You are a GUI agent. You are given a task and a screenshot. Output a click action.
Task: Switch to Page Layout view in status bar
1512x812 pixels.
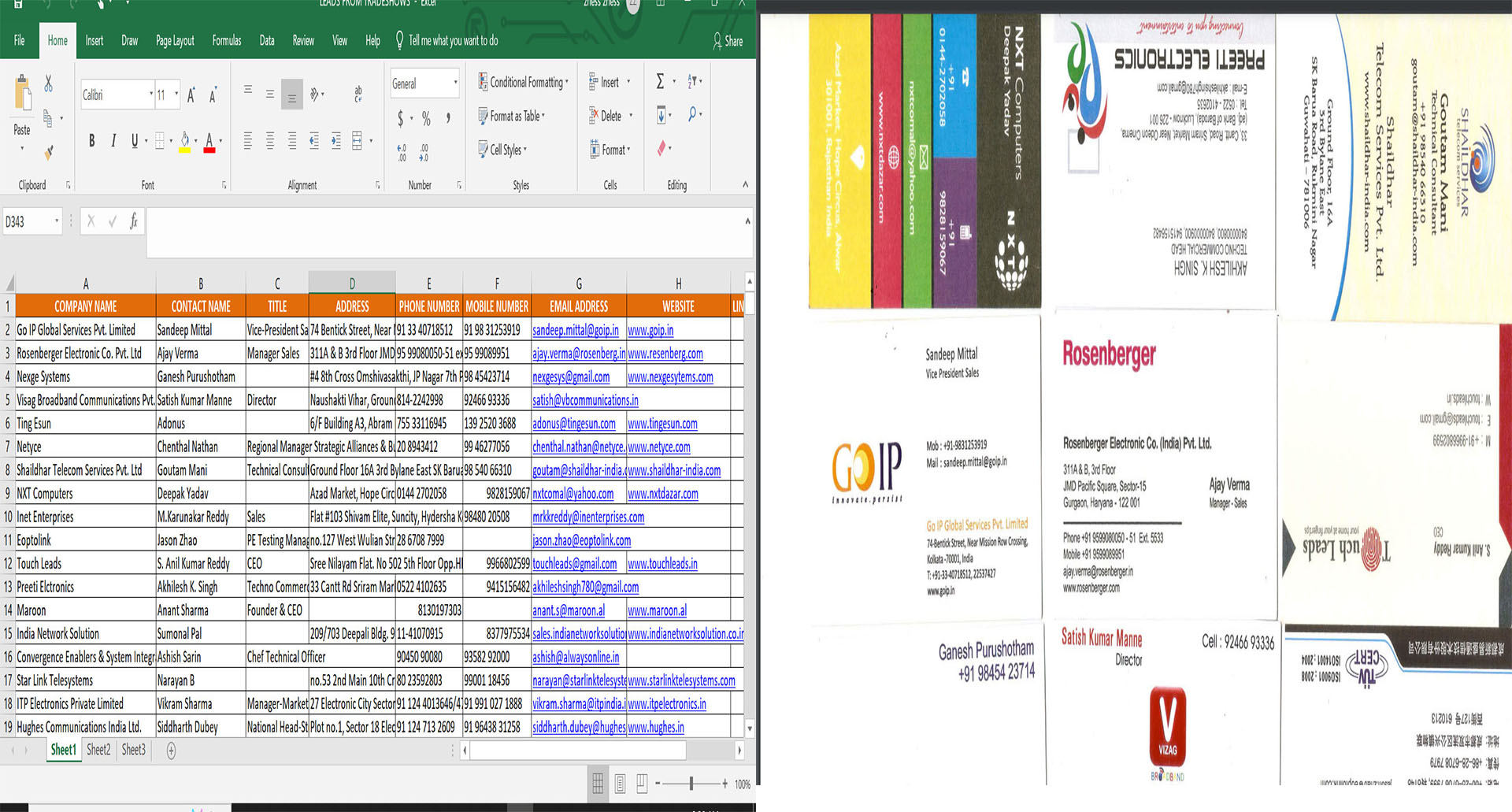(621, 784)
